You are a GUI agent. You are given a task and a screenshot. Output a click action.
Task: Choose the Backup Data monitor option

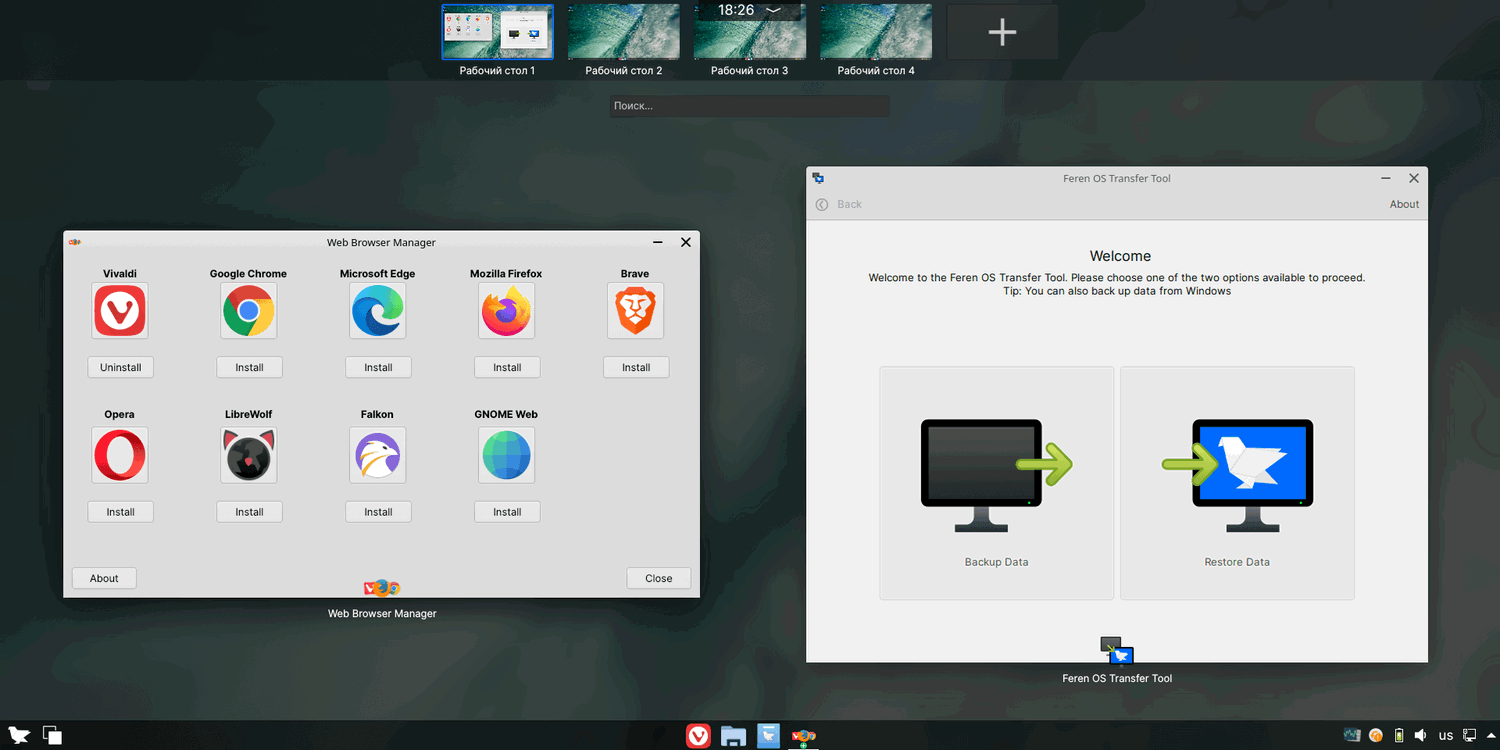997,483
